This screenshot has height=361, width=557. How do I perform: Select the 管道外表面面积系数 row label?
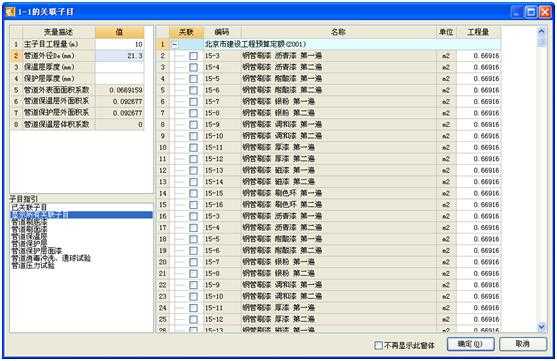pos(56,90)
